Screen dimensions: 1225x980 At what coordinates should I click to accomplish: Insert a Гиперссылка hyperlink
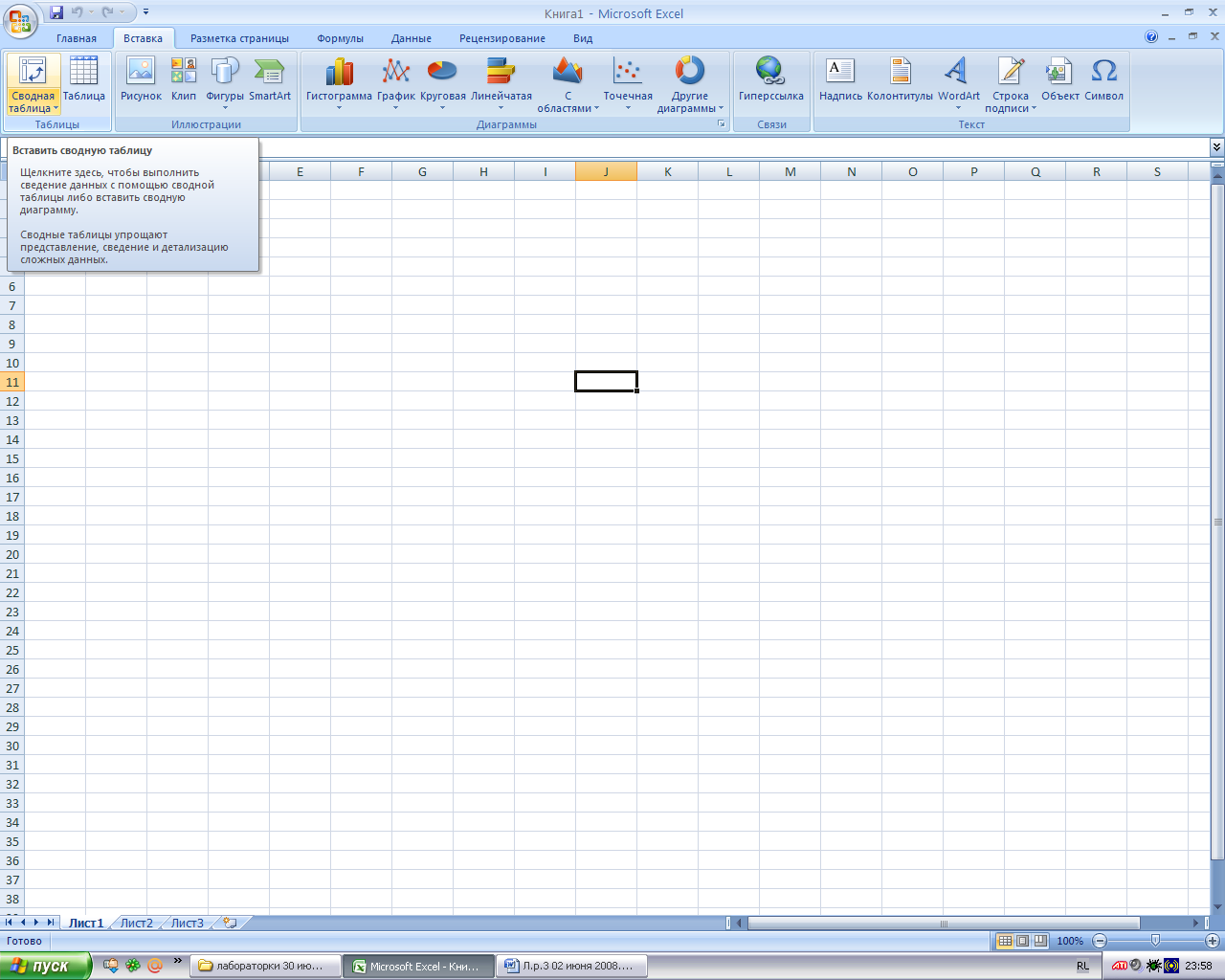coord(770,78)
